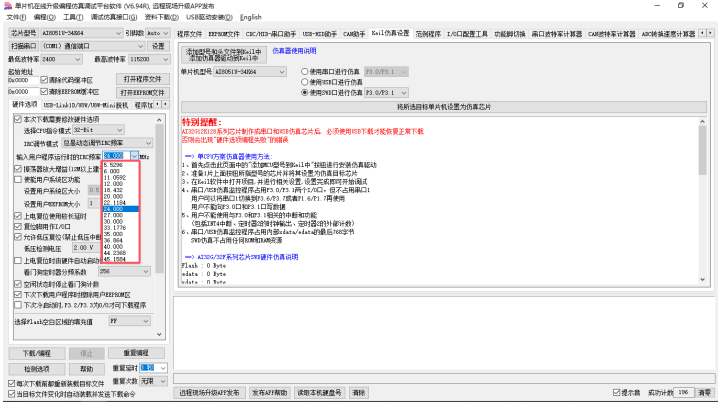Open the USB驱动安装(D) menu

click(x=209, y=17)
